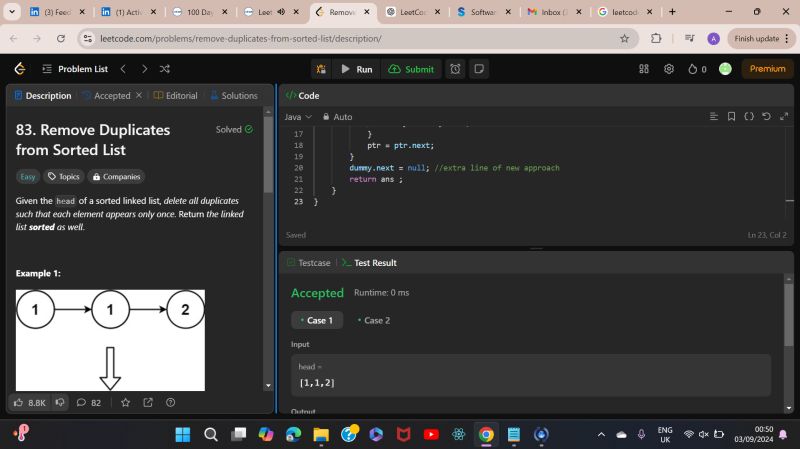
Task: Go to previous problem arrow
Action: pyautogui.click(x=123, y=69)
